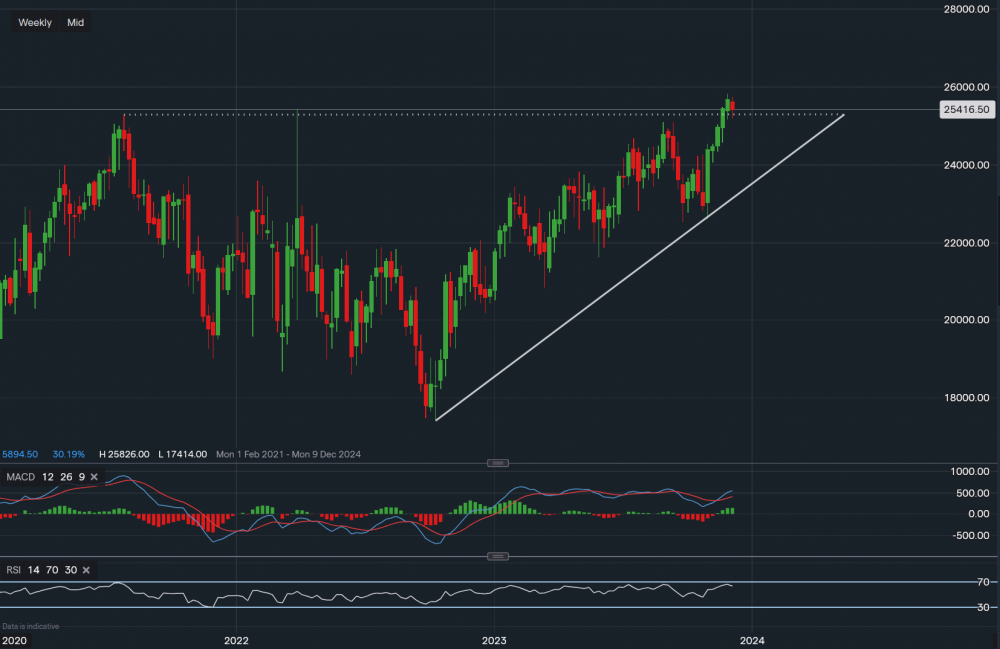Click the 2020 label on time axis
The height and width of the screenshot is (649, 1000).
(14, 640)
